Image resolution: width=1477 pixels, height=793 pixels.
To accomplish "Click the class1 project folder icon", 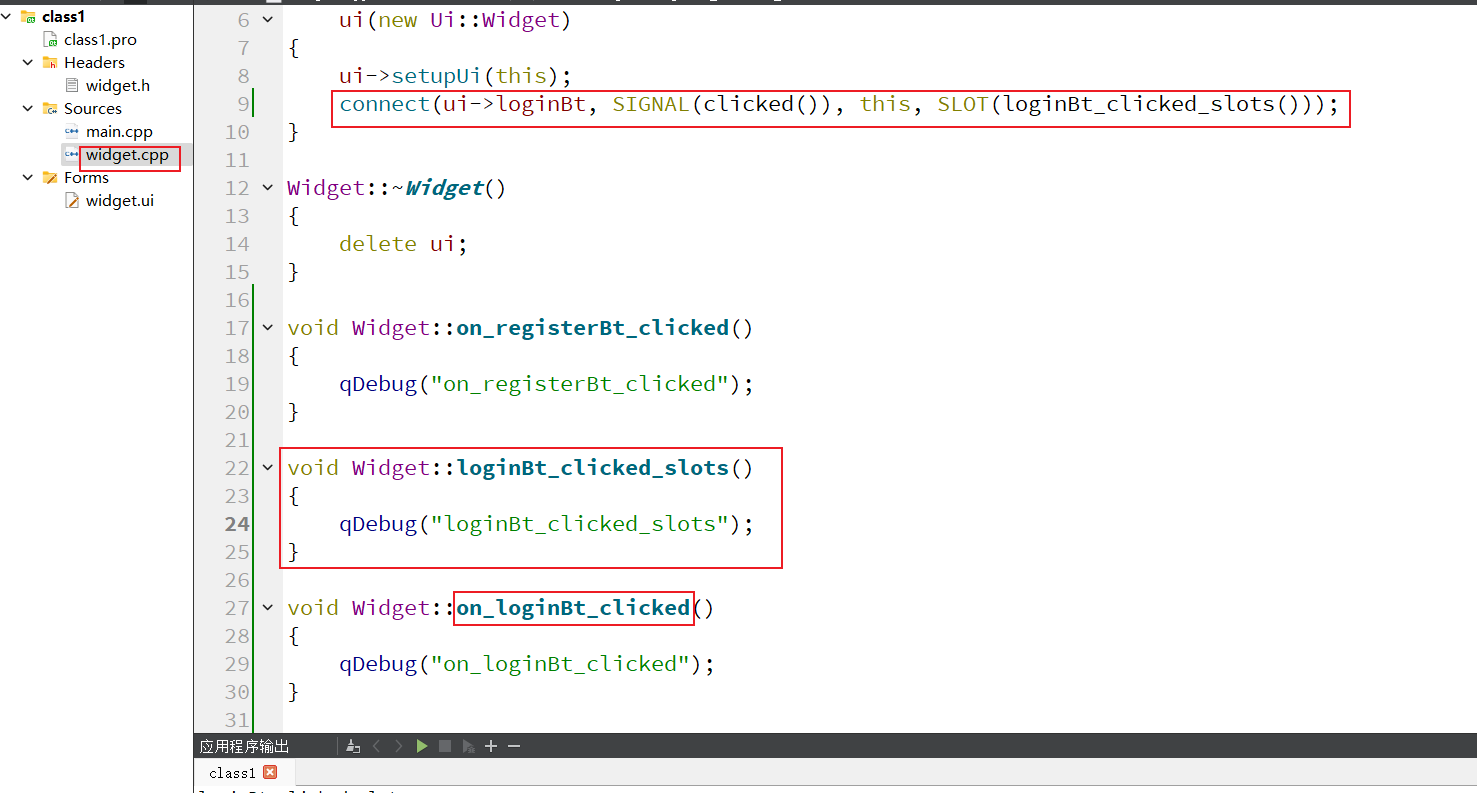I will click(28, 17).
